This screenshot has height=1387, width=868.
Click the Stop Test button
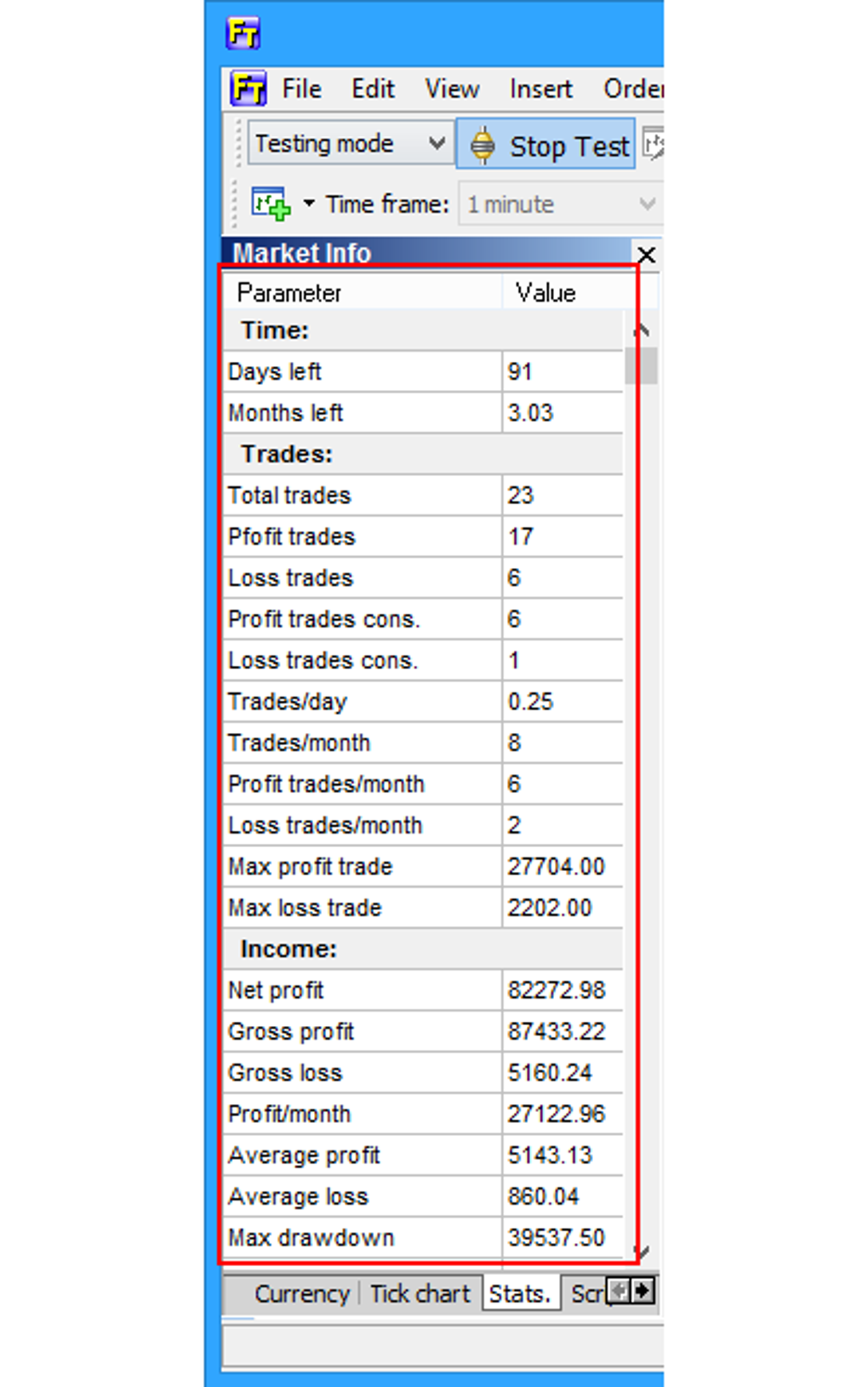(546, 145)
